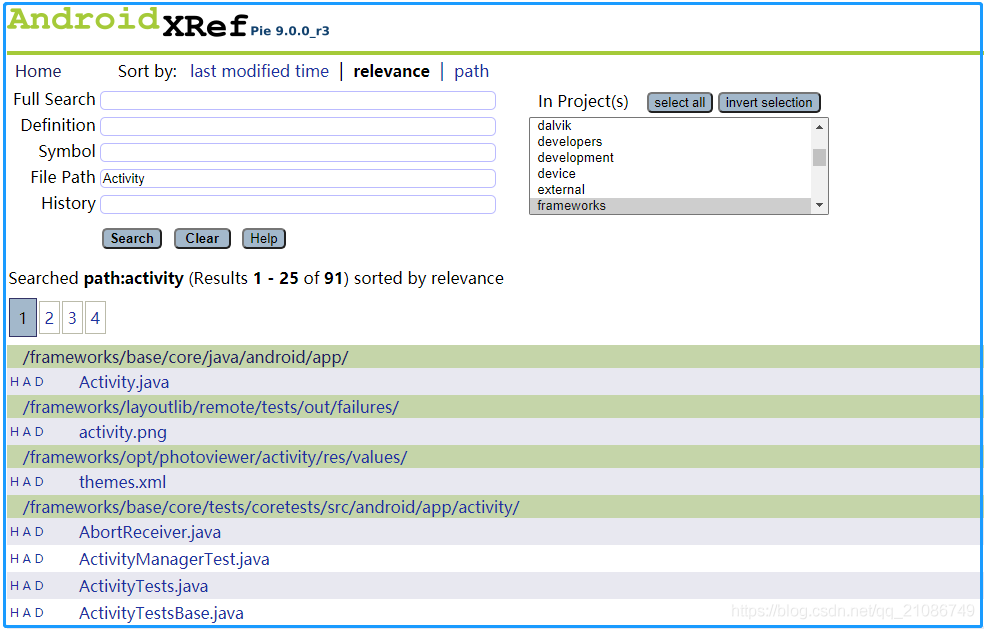Click the H link beside ActivityTests.java

click(x=14, y=586)
